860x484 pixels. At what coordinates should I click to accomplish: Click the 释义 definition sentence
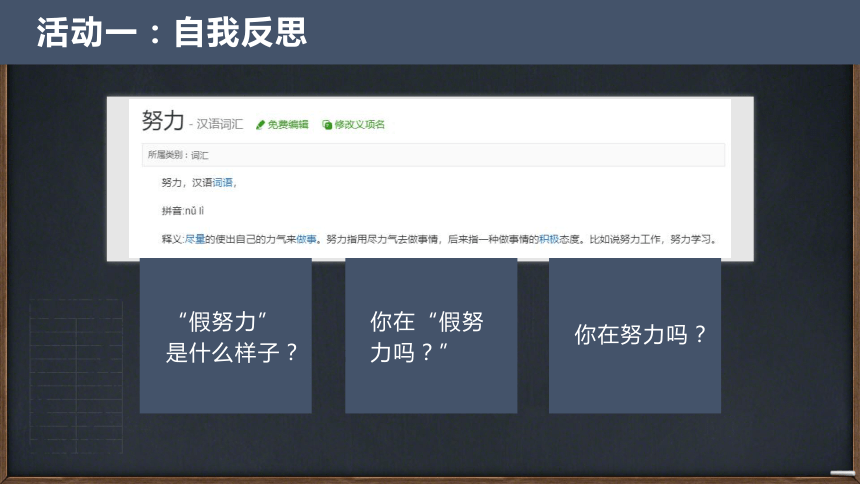point(439,239)
